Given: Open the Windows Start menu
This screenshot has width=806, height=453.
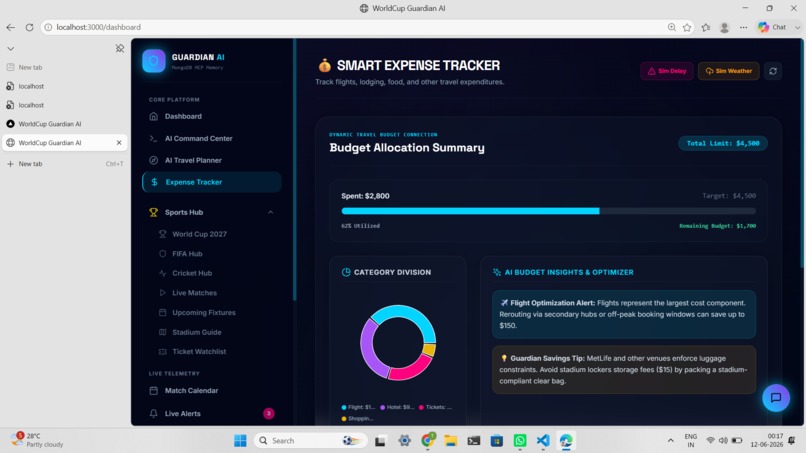Looking at the screenshot, I should pyautogui.click(x=240, y=441).
